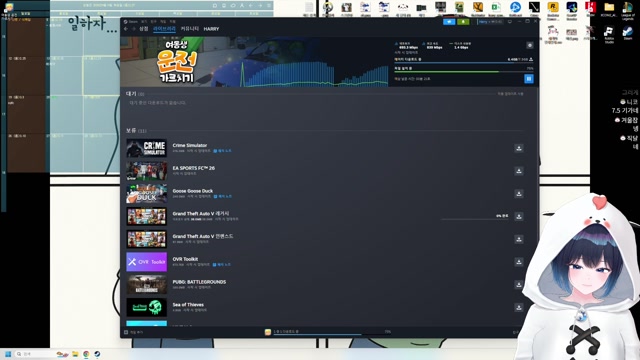The image size is (640, 360).
Task: Open Goose Goose Duck patch notes link
Action: pos(222,196)
